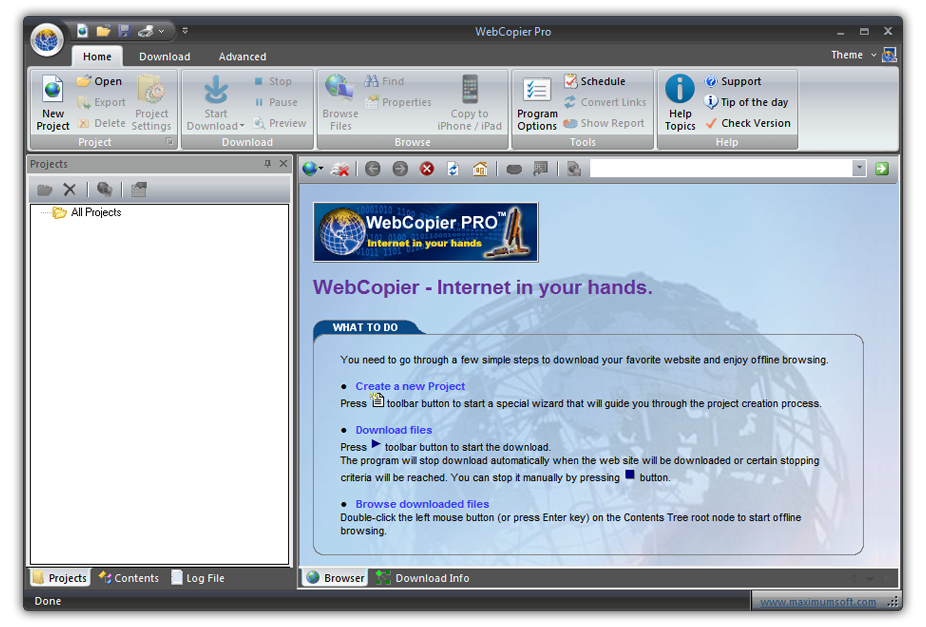926x627 pixels.
Task: Pin the Projects panel with pushpin
Action: tap(268, 164)
